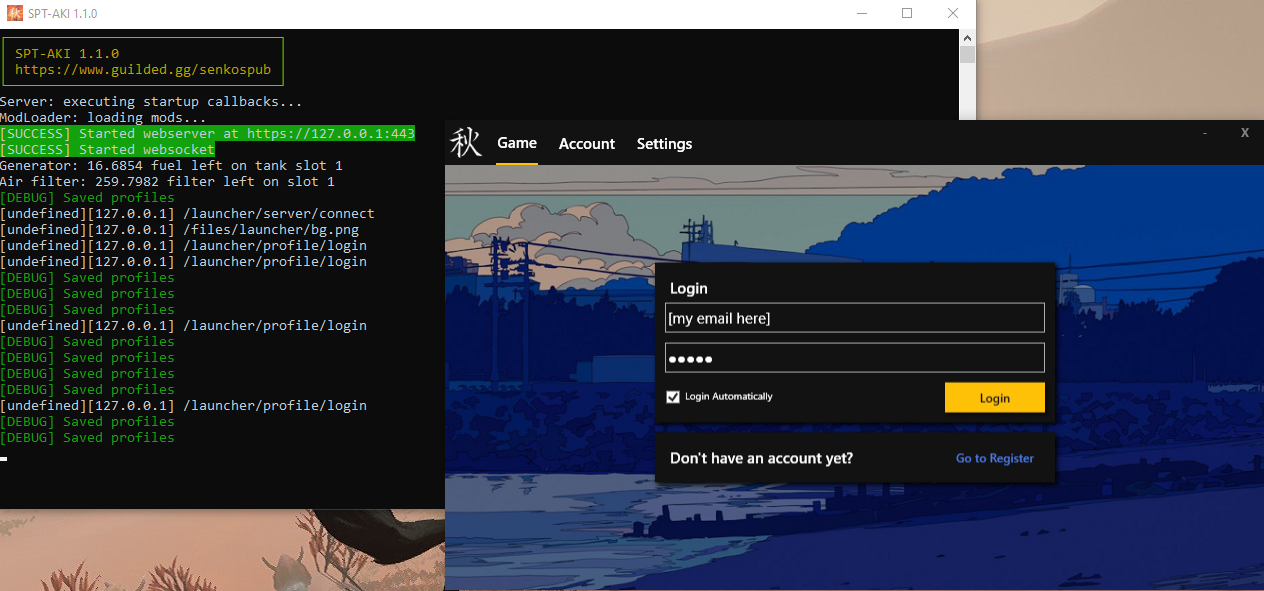Click the "Login" heading above the email field

[689, 288]
